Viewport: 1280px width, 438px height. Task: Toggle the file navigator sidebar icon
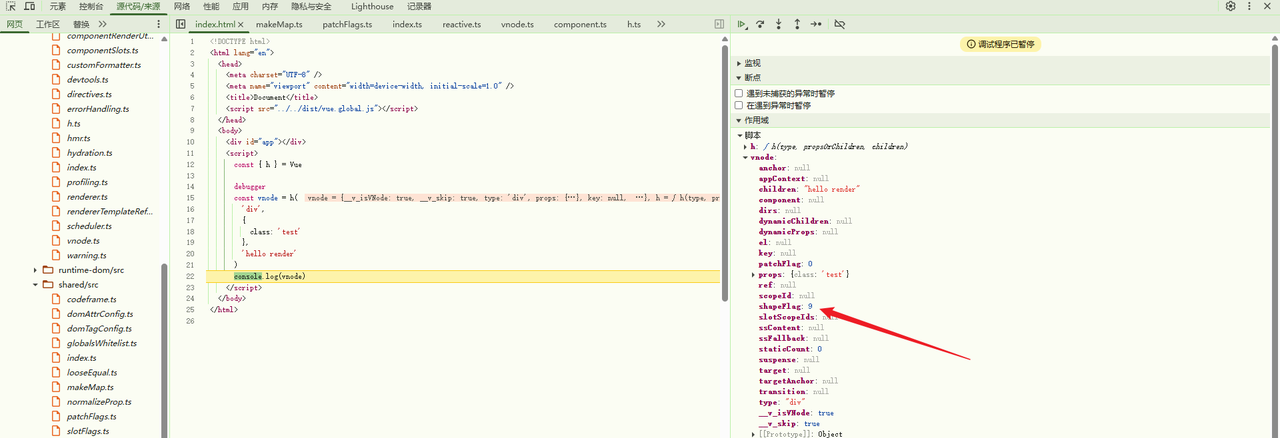coord(180,23)
